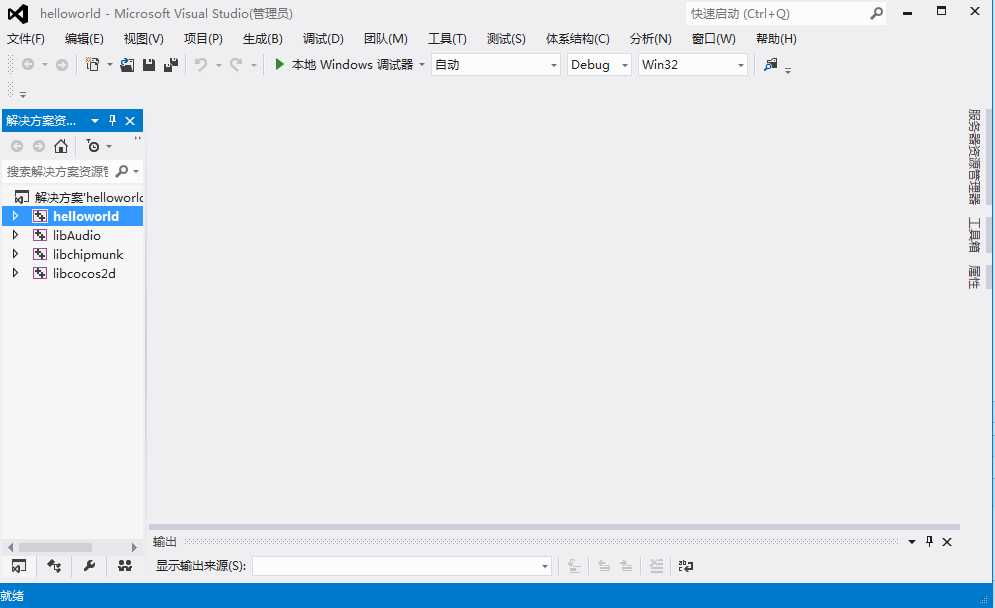The image size is (995, 608).
Task: Open the new project dropdown arrow
Action: [110, 65]
